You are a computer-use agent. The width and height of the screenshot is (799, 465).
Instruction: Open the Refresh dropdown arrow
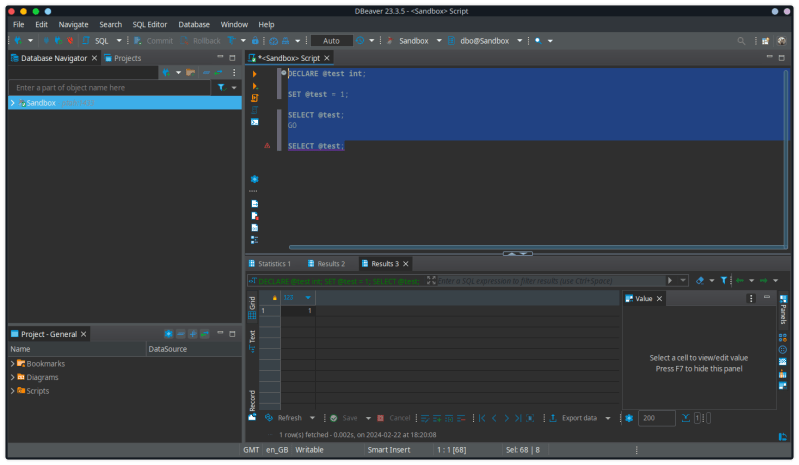[x=312, y=418]
